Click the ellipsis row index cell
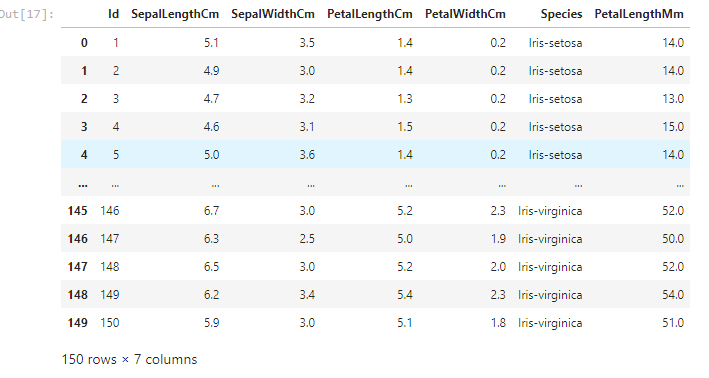Viewport: 709px width, 378px height. [x=83, y=185]
